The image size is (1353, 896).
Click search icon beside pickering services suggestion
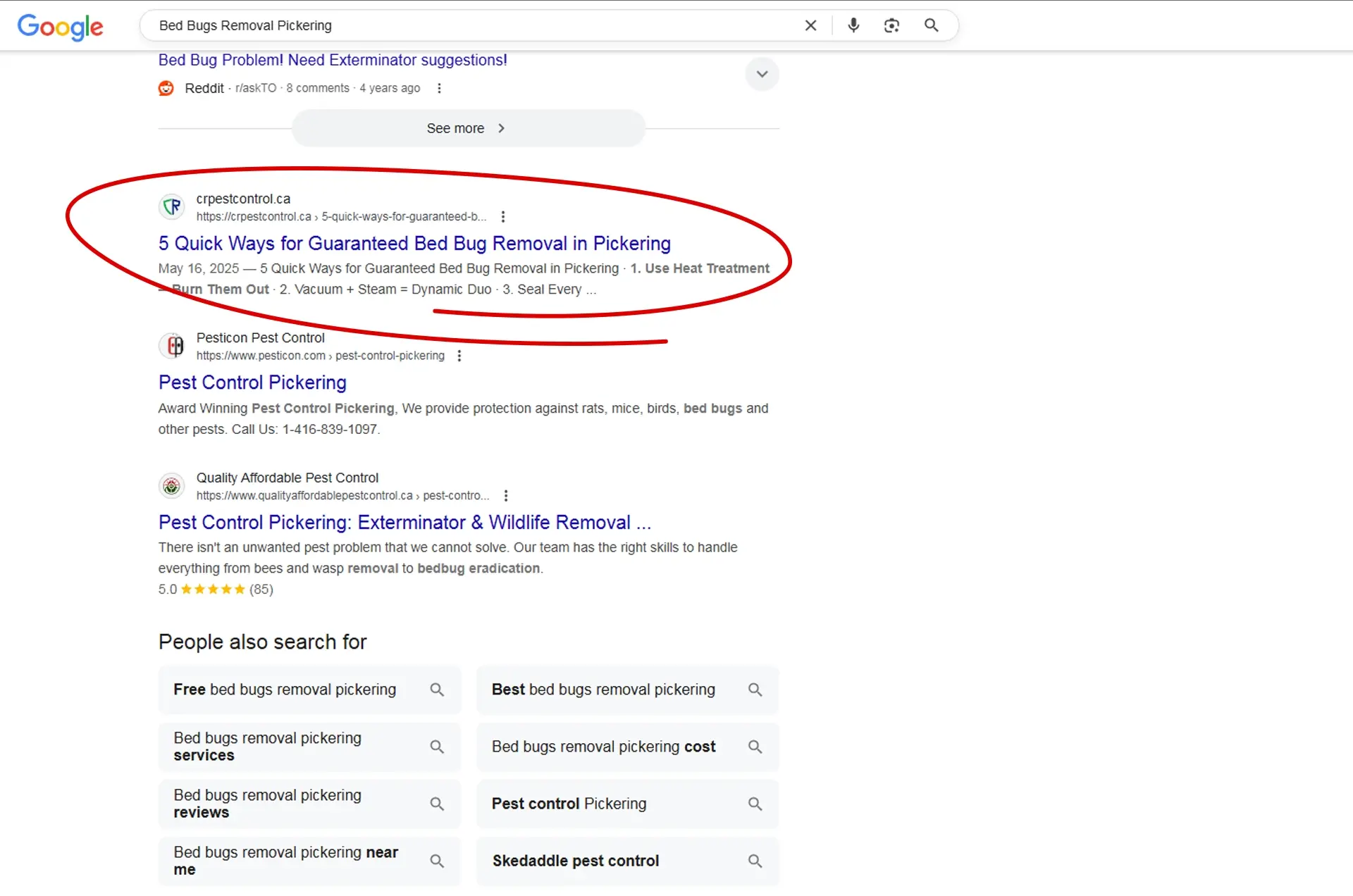(437, 747)
